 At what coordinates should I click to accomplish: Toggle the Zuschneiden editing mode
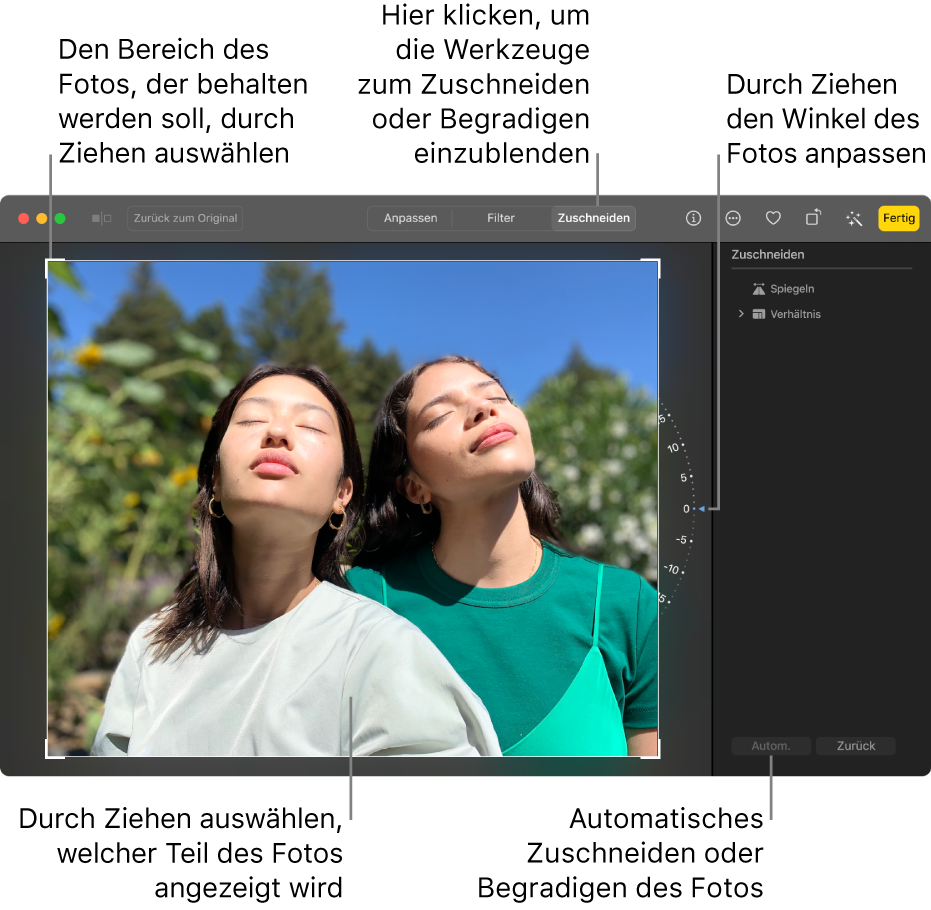593,218
